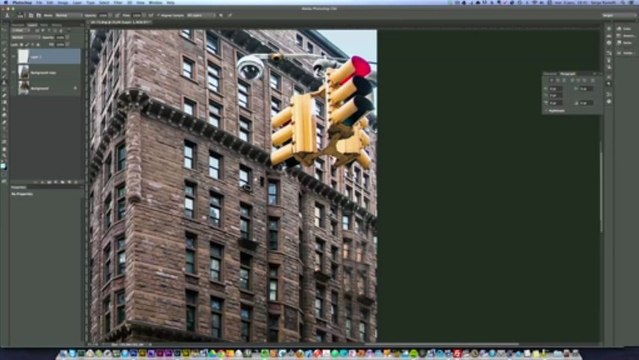Image resolution: width=639 pixels, height=360 pixels.
Task: Toggle lock transparent pixels
Action: coord(21,44)
